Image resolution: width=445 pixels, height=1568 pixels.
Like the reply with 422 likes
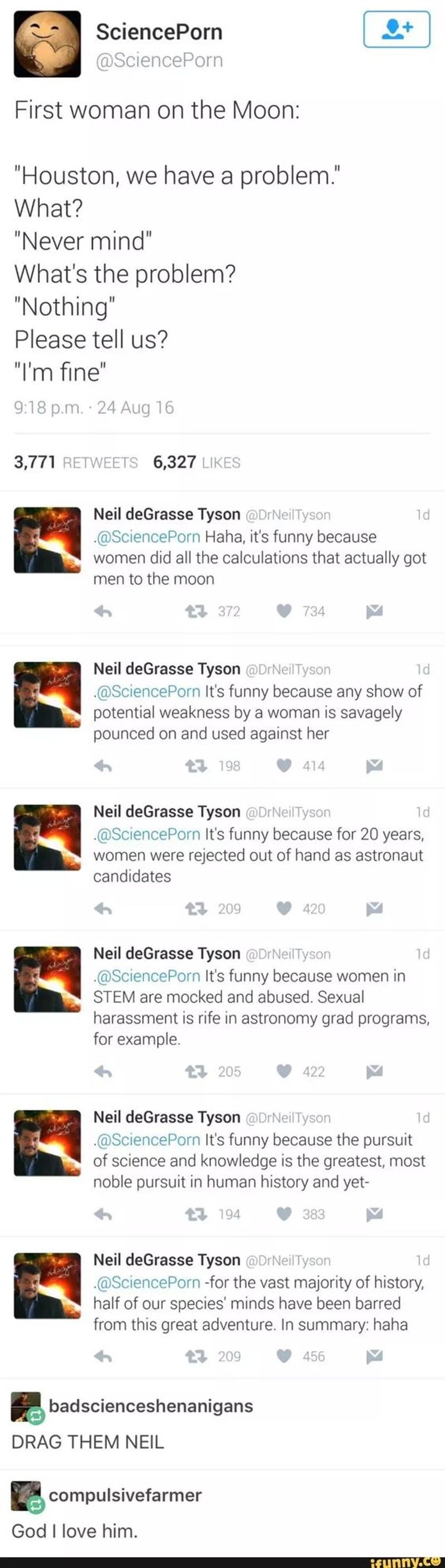(x=284, y=1071)
